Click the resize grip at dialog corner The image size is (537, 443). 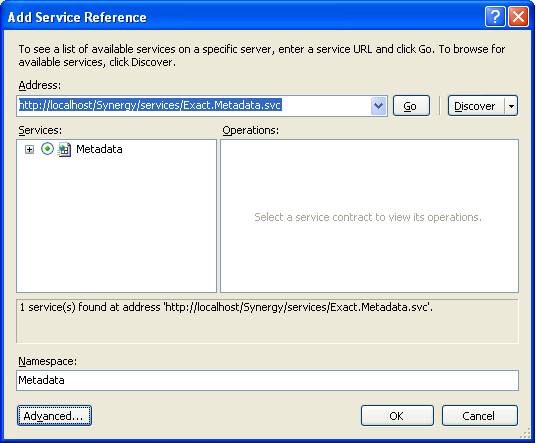[x=525, y=434]
